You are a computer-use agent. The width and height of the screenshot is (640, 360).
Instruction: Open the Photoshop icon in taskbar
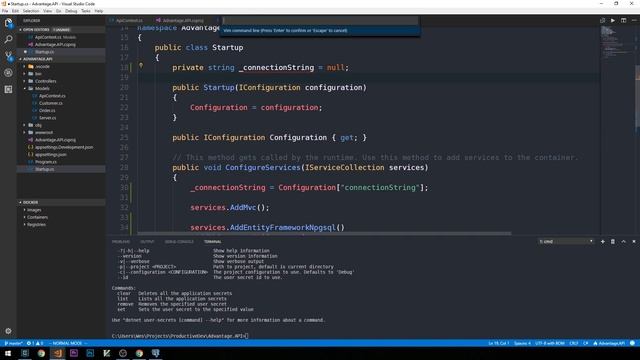click(x=90, y=353)
